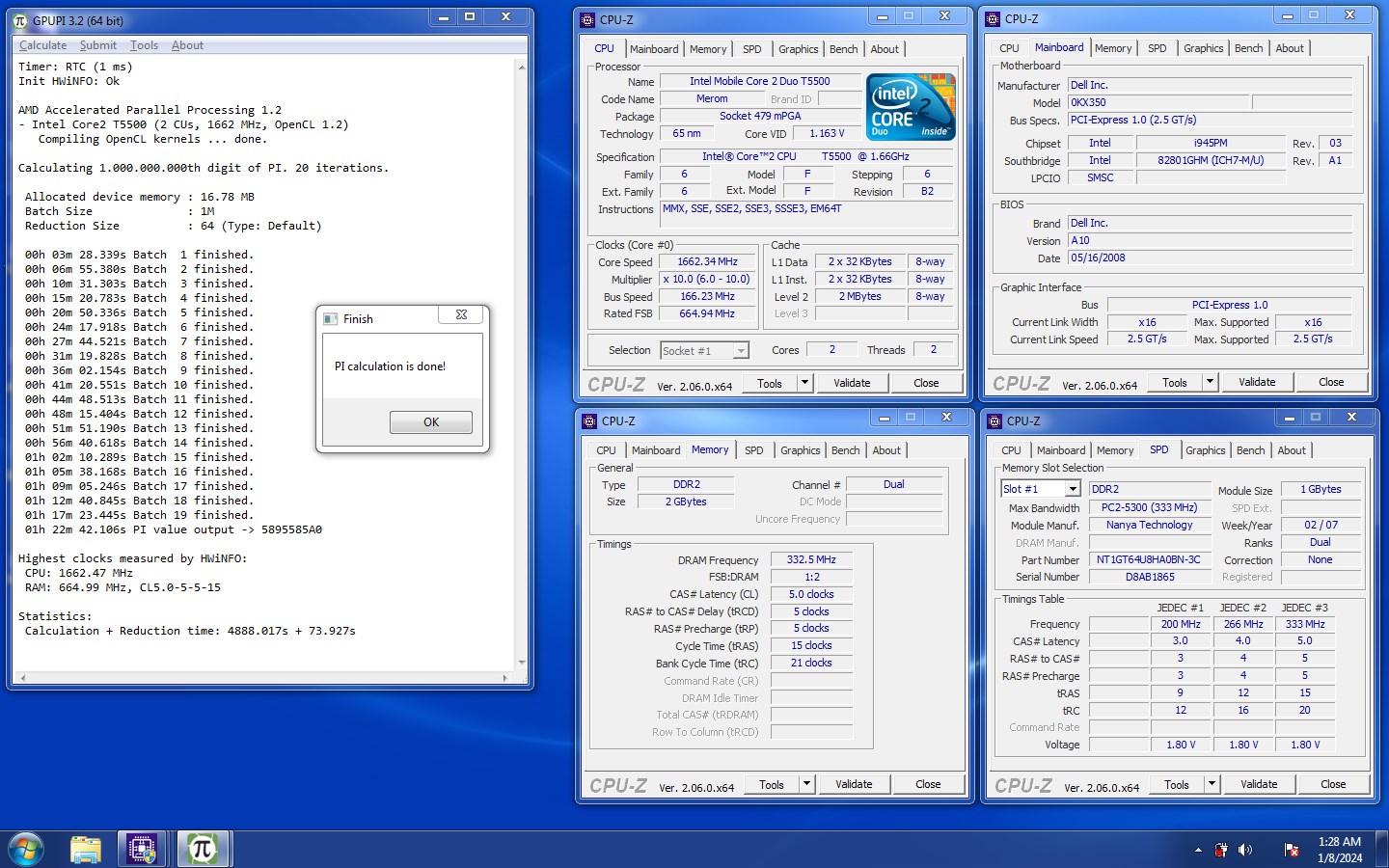Expand the Socket #1 selection dropdown
This screenshot has height=868, width=1389.
(x=741, y=350)
